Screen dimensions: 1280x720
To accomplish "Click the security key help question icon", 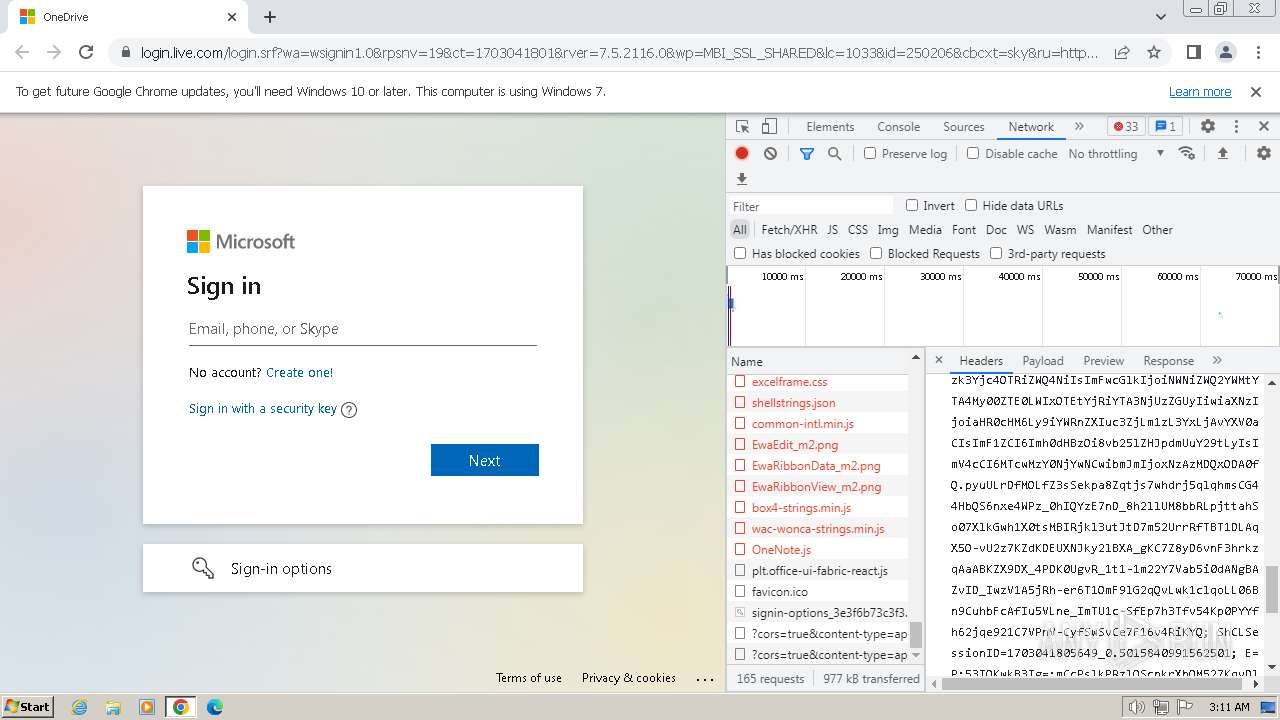I will pyautogui.click(x=349, y=409).
